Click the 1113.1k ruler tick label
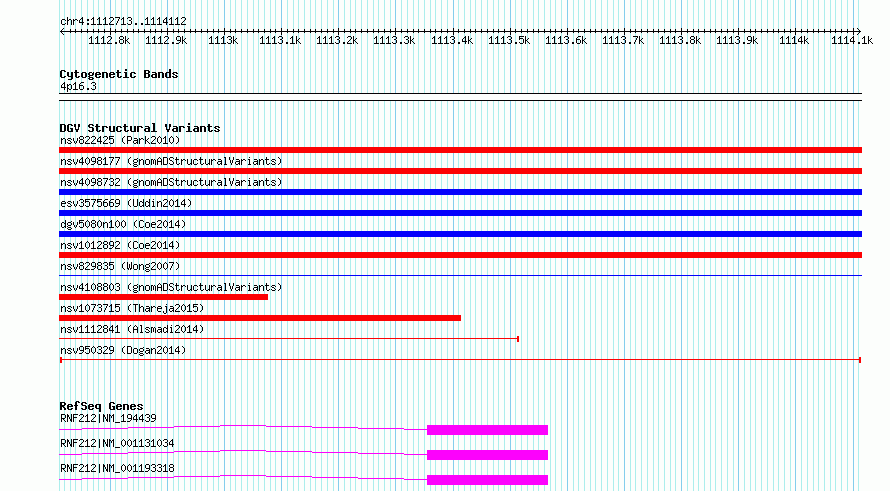Screen dimensions: 890x491 click(280, 40)
